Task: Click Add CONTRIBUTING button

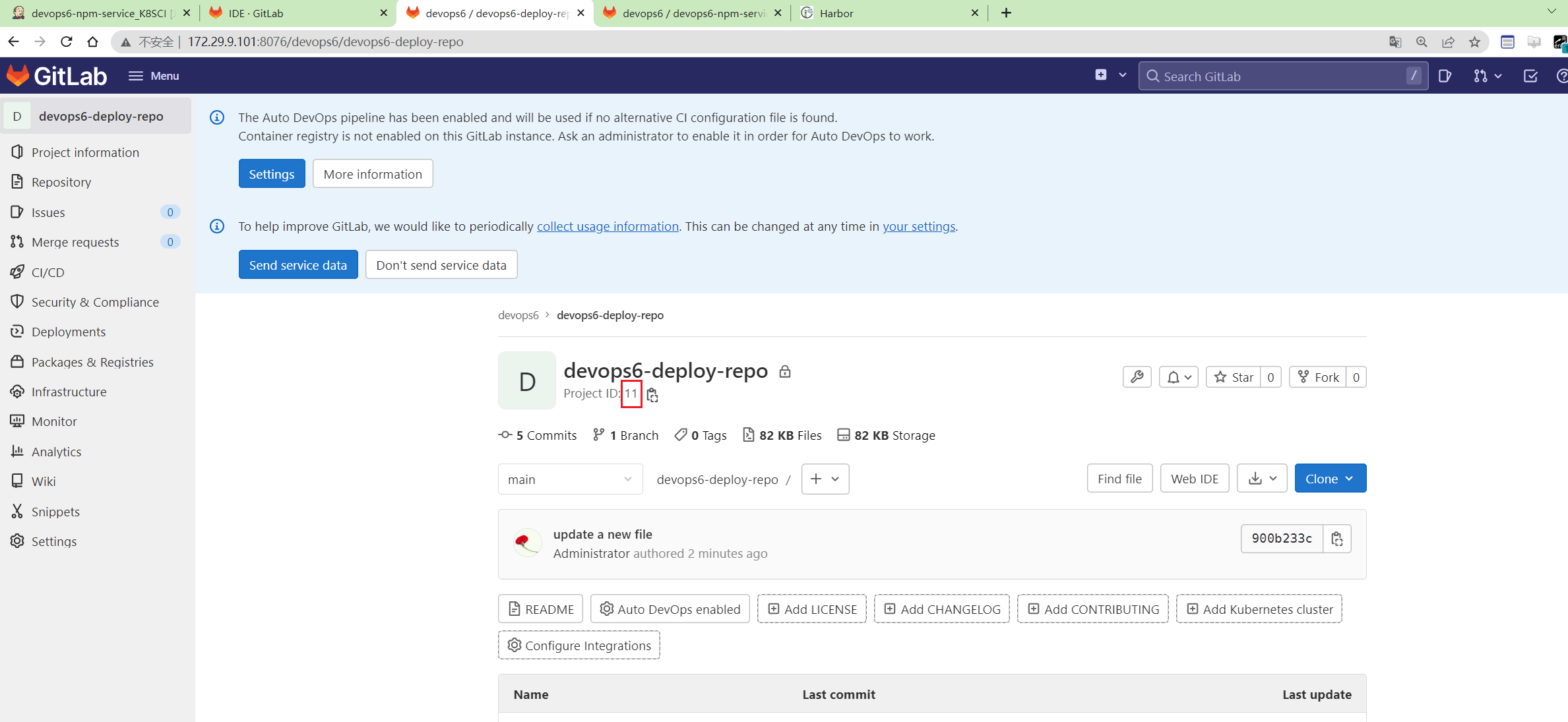Action: click(1093, 609)
